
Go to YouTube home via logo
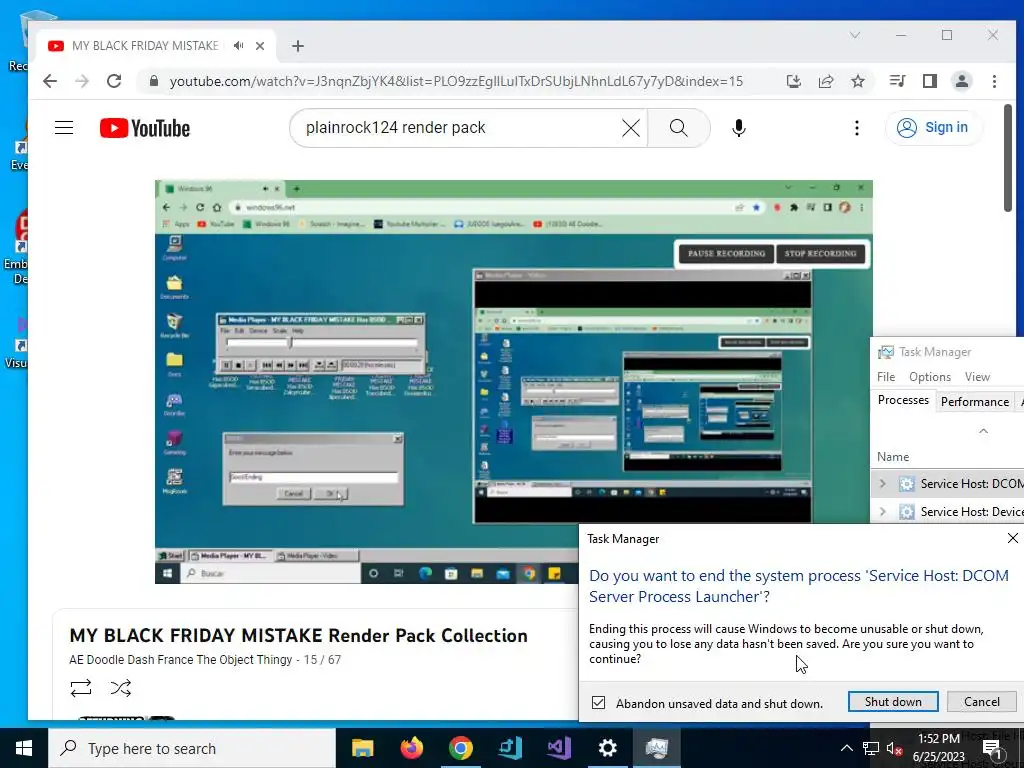(x=145, y=128)
